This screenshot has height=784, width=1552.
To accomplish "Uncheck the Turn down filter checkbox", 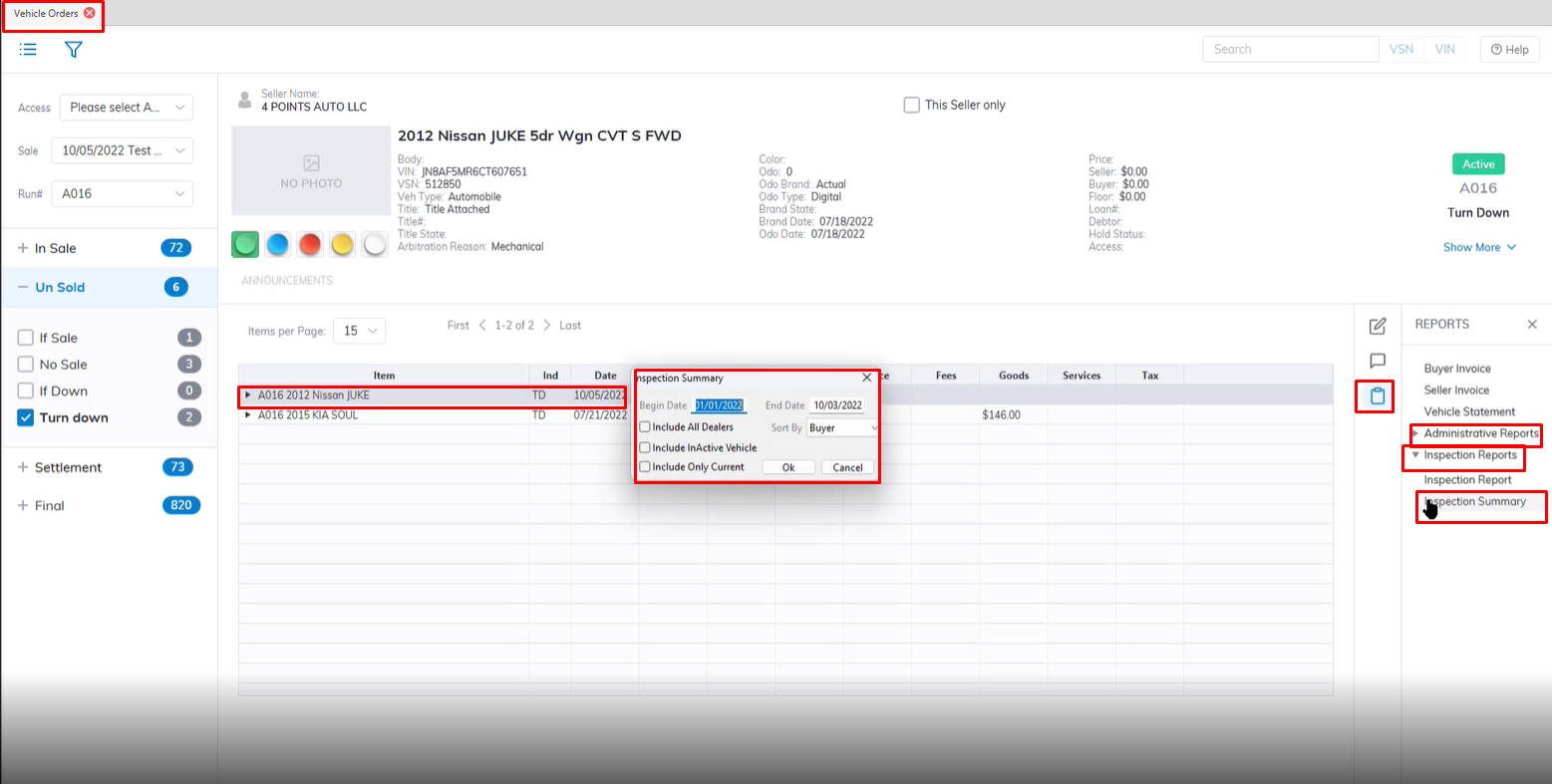I will click(x=26, y=417).
